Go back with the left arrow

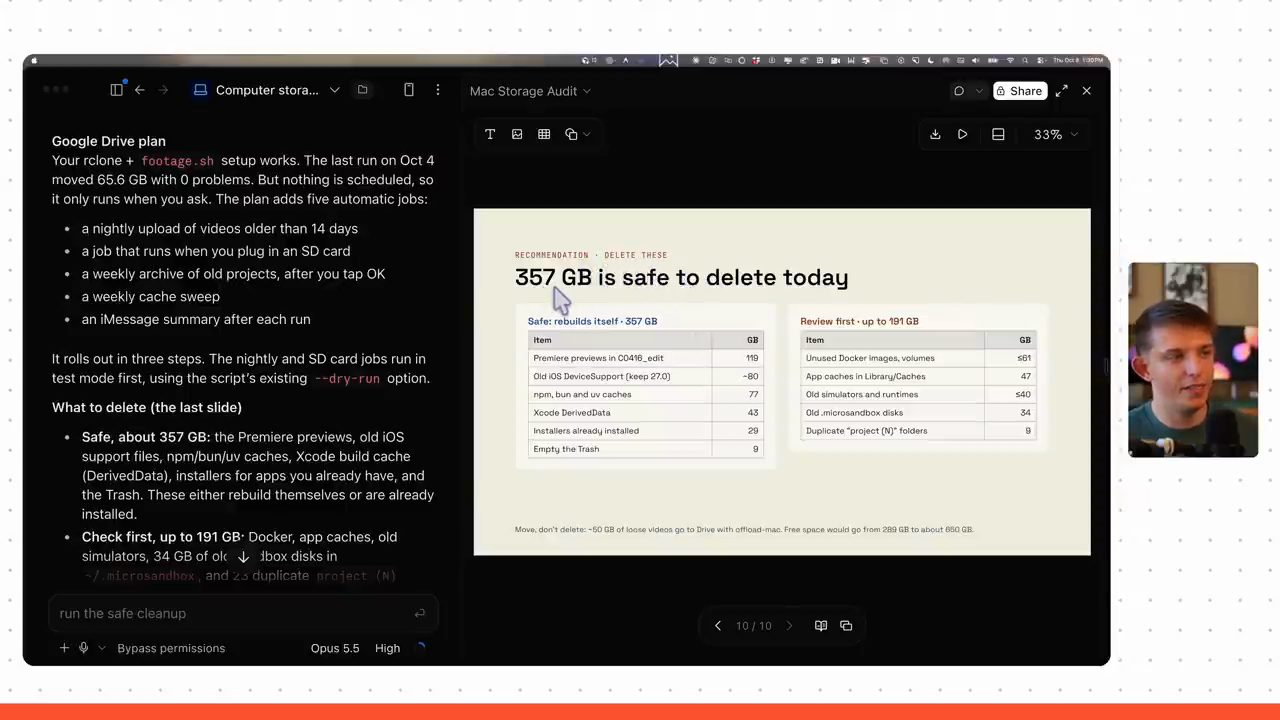pyautogui.click(x=140, y=90)
